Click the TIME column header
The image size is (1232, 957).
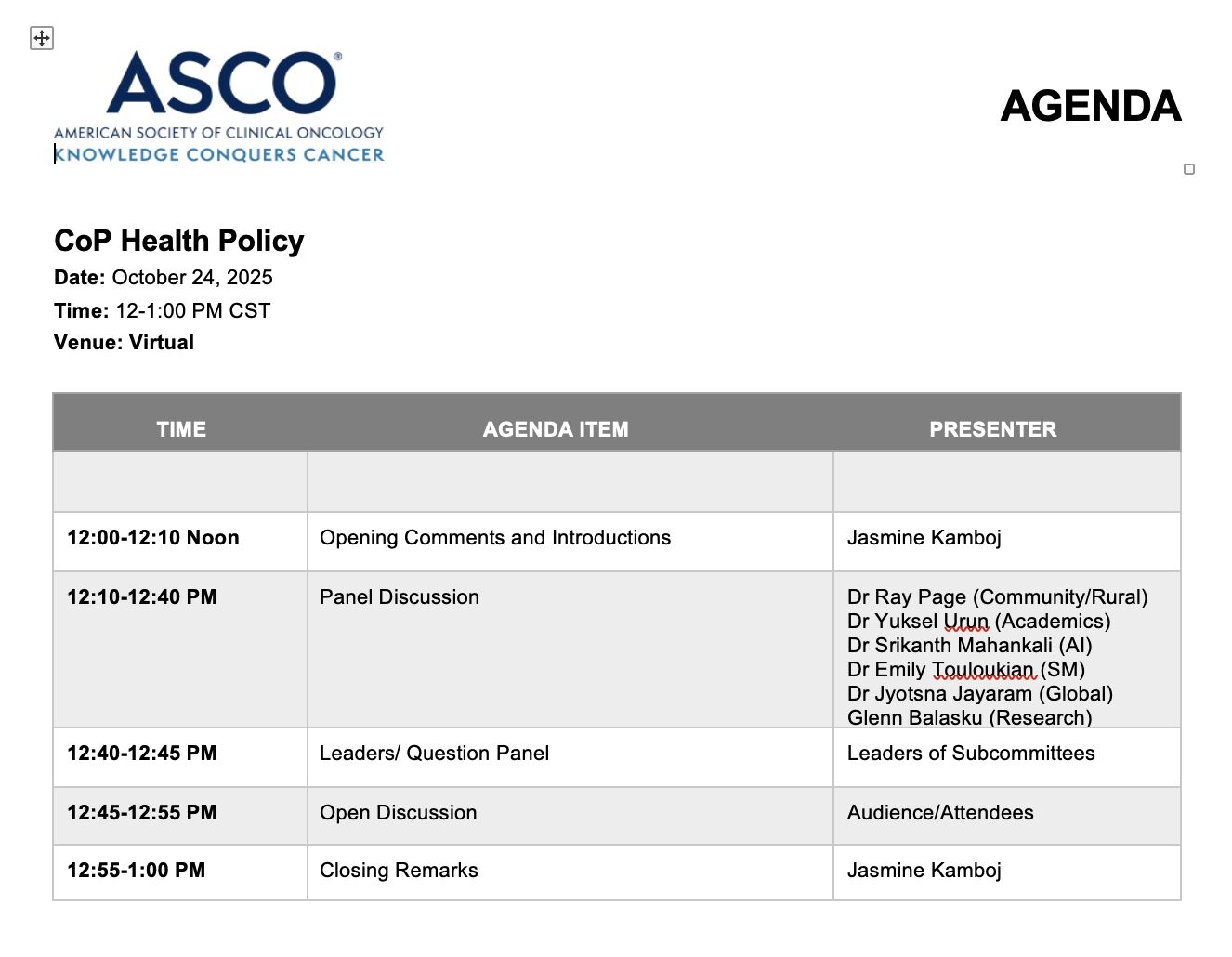[181, 429]
